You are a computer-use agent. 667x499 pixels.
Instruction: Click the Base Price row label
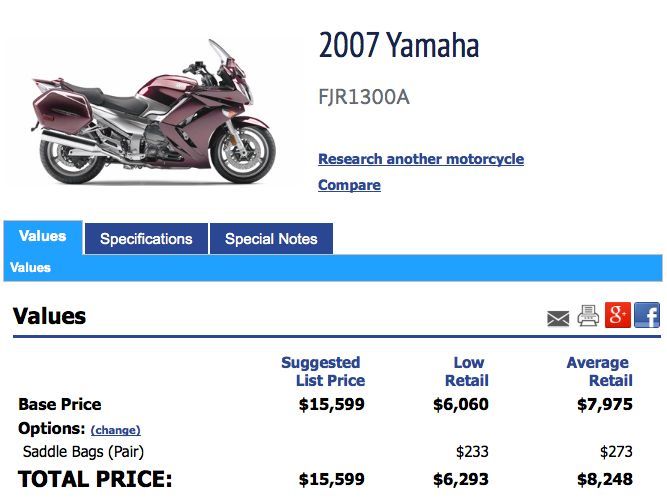(60, 405)
